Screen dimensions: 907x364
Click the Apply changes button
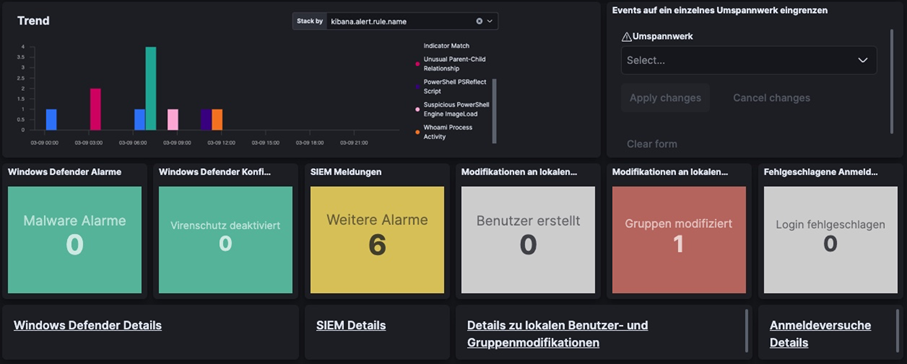coord(665,98)
